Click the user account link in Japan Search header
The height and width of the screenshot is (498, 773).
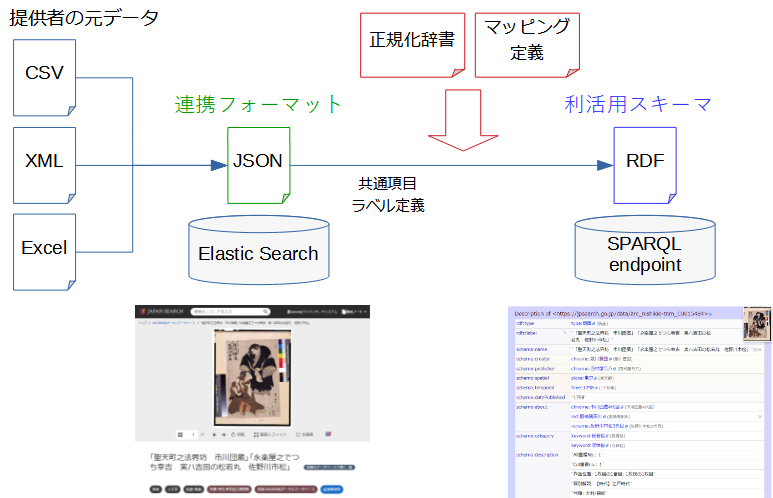[312, 312]
